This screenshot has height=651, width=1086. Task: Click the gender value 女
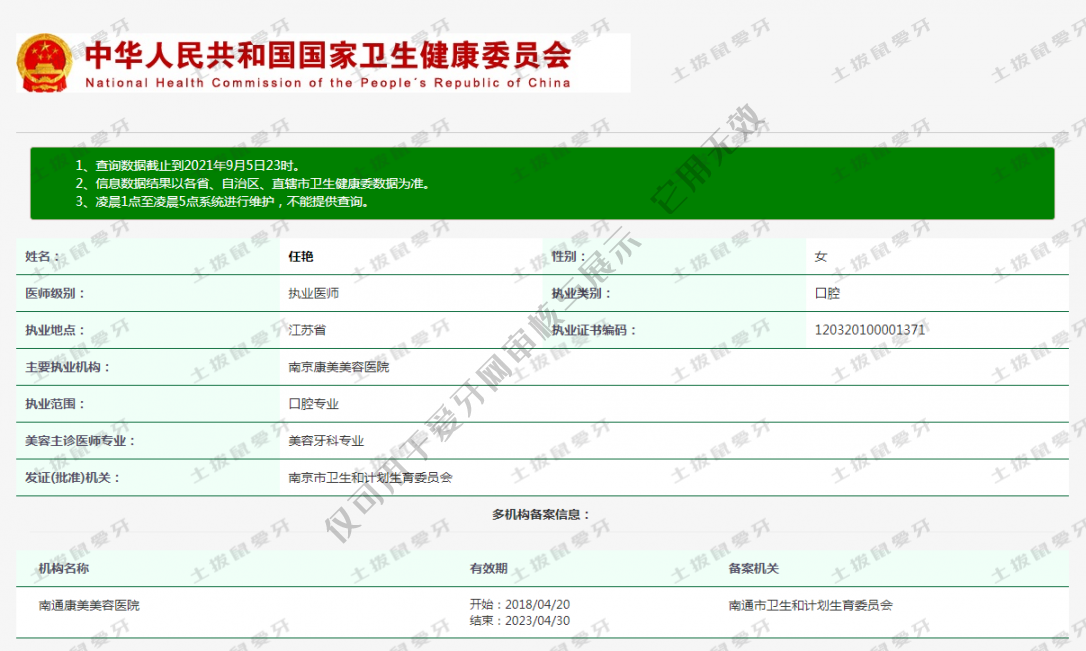821,257
